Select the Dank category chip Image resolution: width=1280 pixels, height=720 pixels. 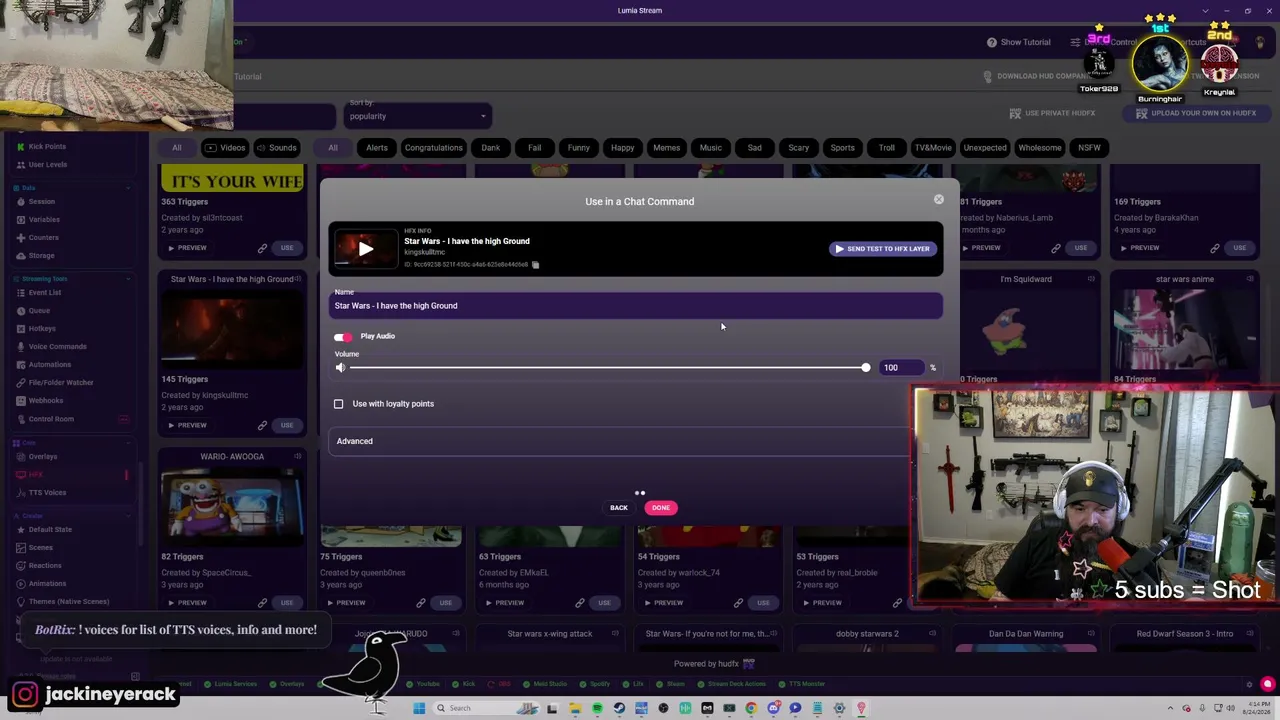coord(491,148)
